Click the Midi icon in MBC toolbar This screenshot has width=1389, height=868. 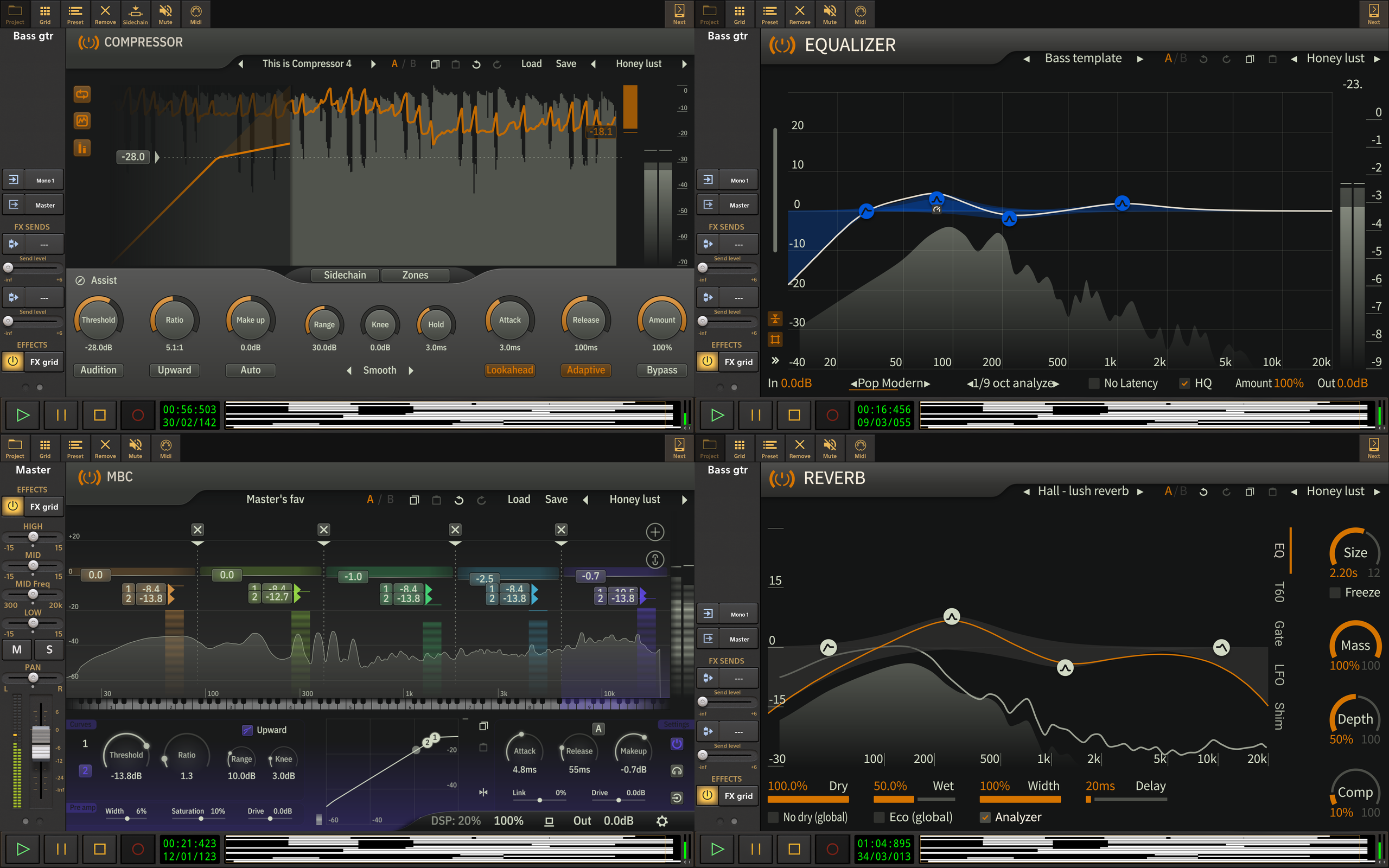(166, 448)
